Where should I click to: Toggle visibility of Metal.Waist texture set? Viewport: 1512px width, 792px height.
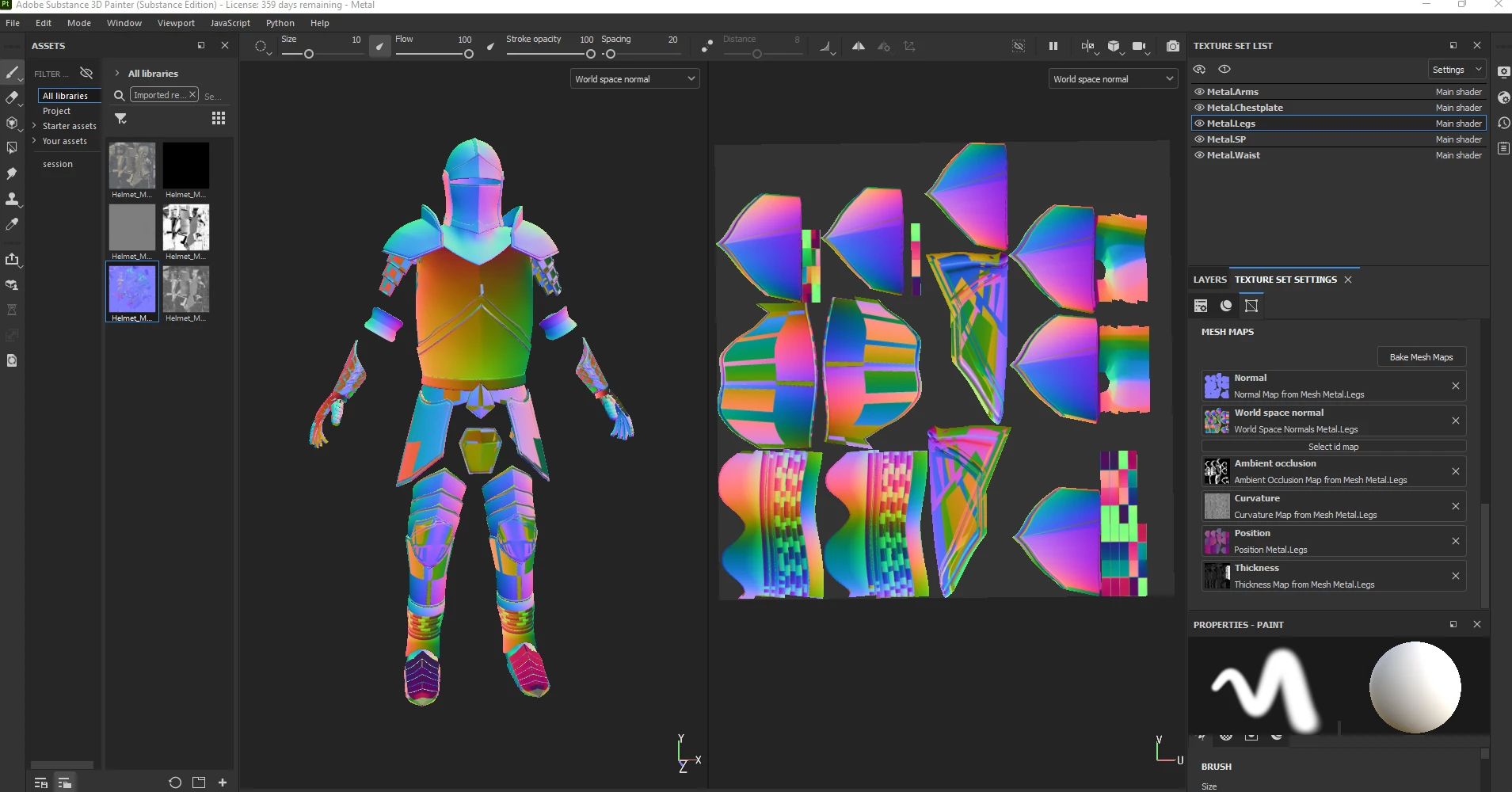pyautogui.click(x=1199, y=155)
